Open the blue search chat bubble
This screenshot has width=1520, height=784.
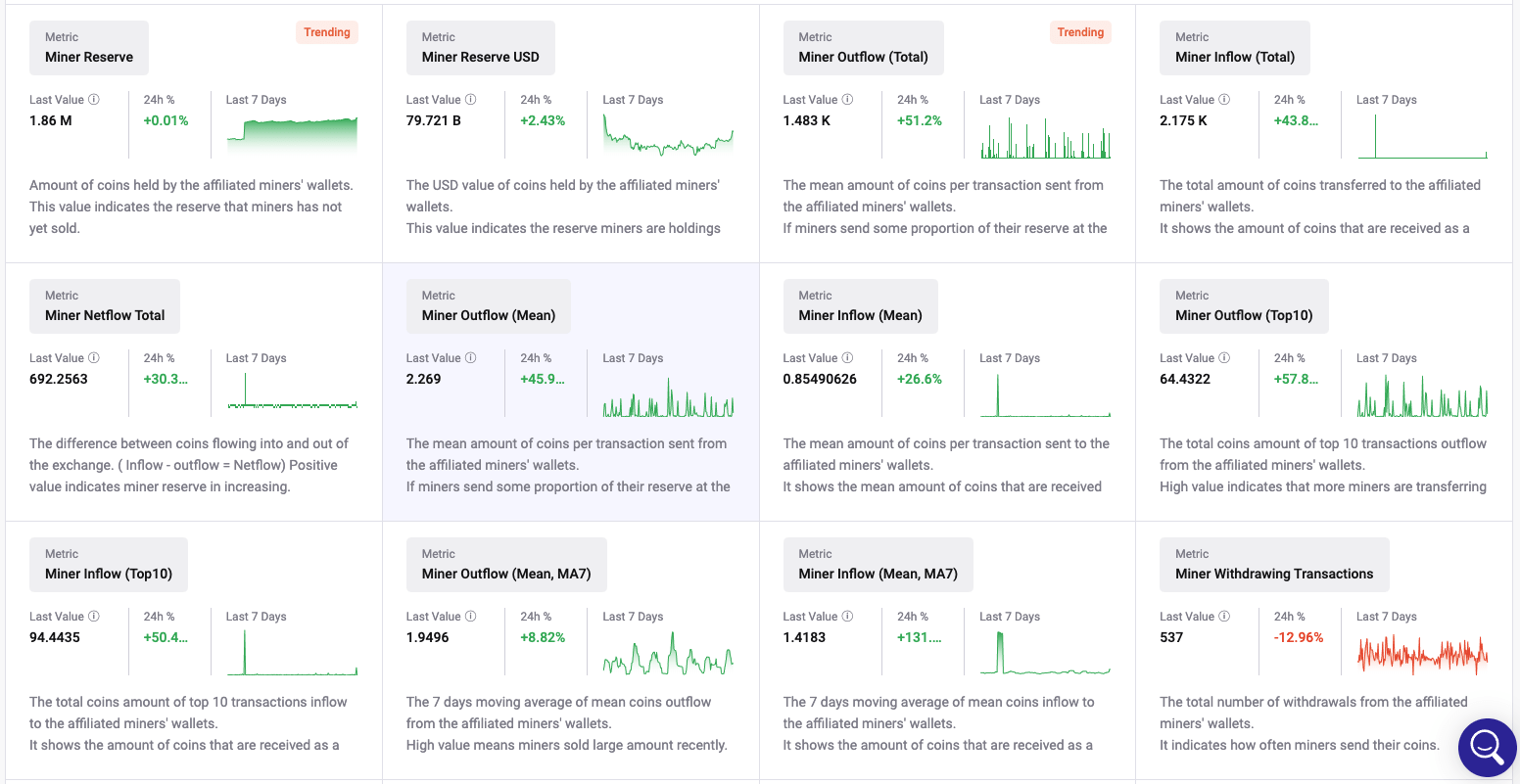pyautogui.click(x=1487, y=747)
